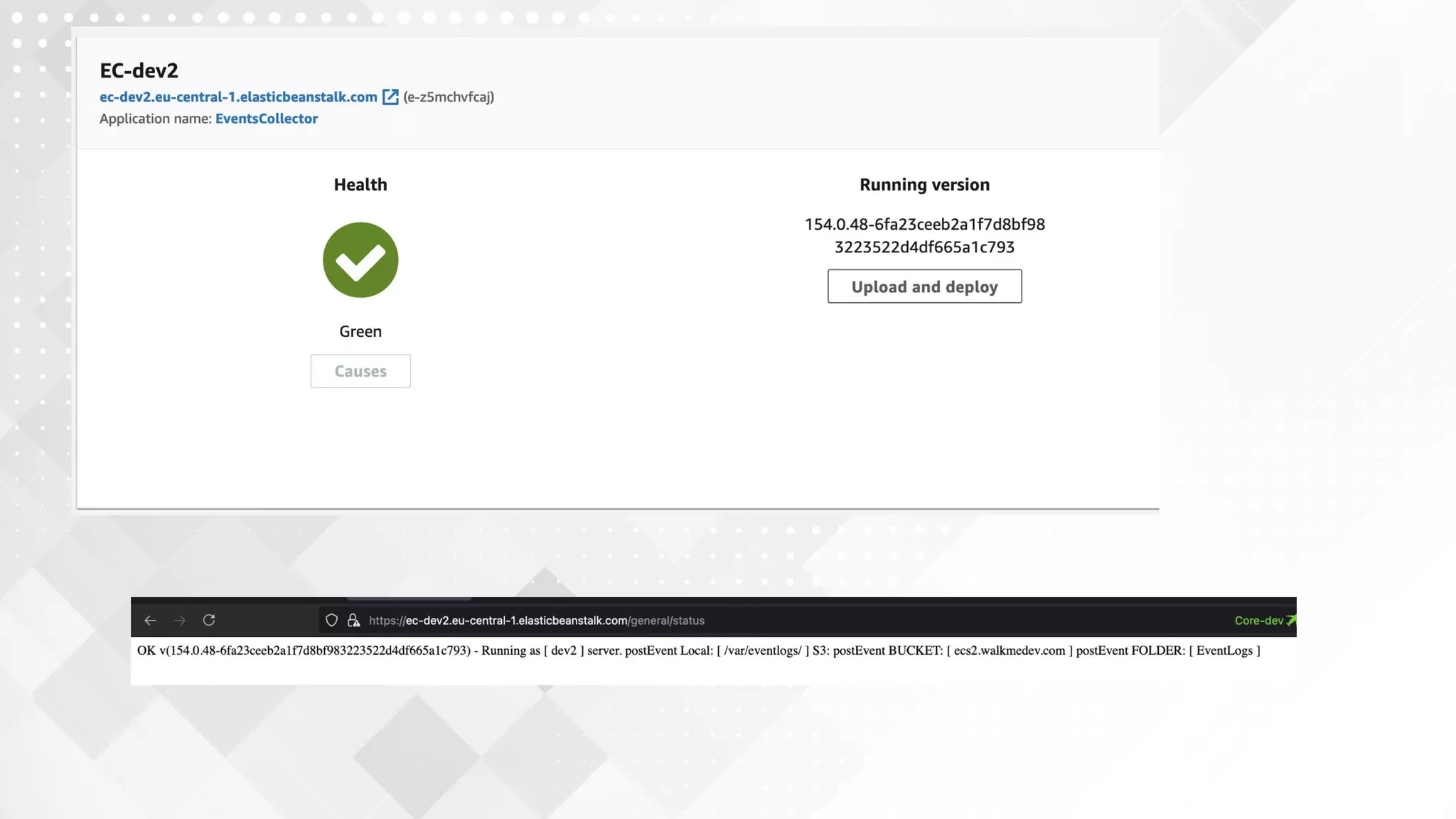The height and width of the screenshot is (819, 1456).
Task: Click the padlock site security icon
Action: [353, 621]
